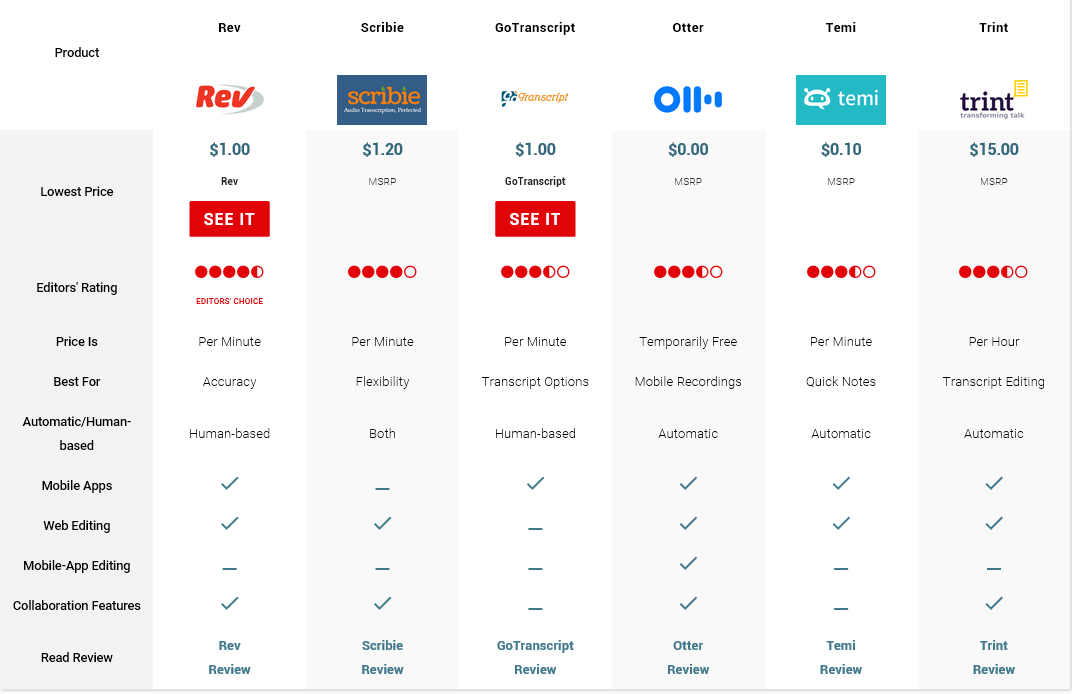Open the Scribie Review link
Image resolution: width=1072 pixels, height=694 pixels.
[x=382, y=657]
